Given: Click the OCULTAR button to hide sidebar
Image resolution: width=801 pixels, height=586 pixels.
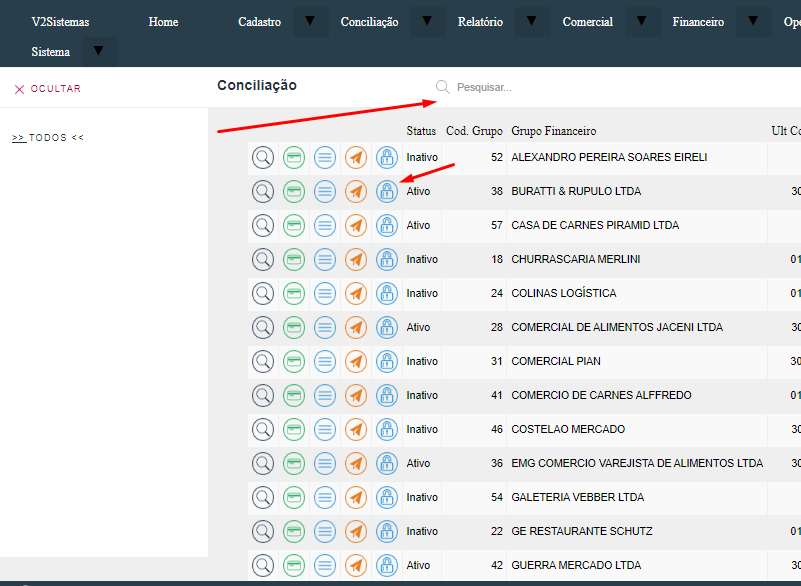Looking at the screenshot, I should coord(48,89).
